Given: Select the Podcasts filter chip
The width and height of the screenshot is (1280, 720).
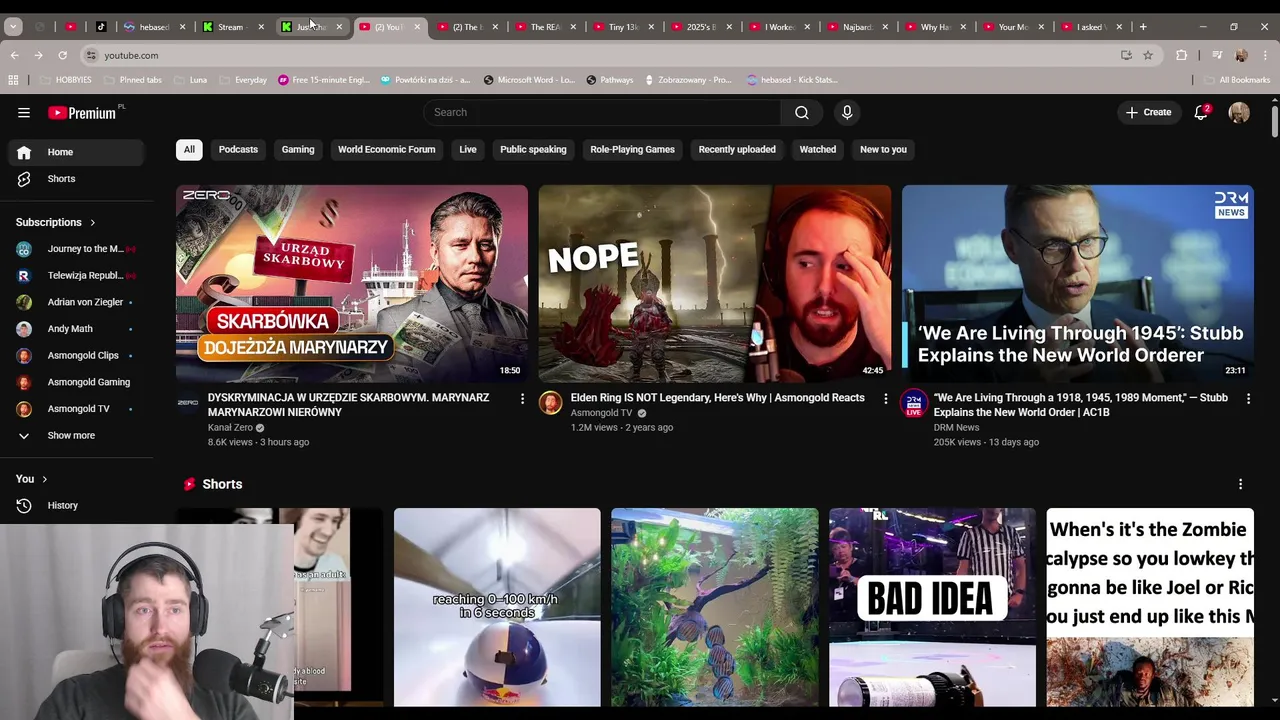Looking at the screenshot, I should tap(238, 150).
